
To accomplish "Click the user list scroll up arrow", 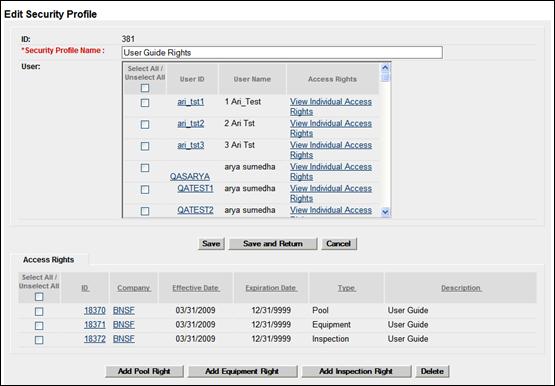I will [385, 68].
